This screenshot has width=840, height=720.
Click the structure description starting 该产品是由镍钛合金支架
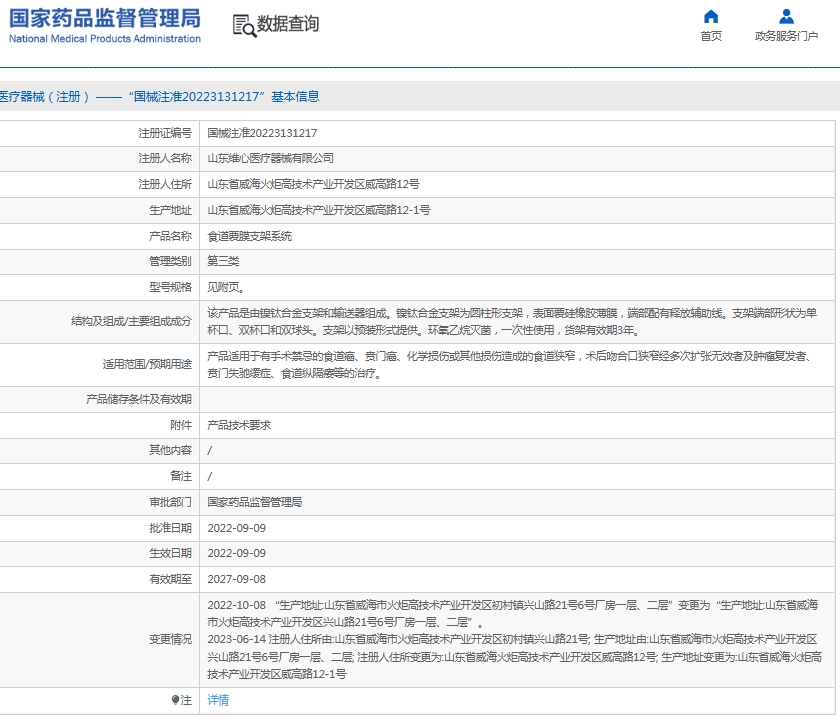point(512,322)
